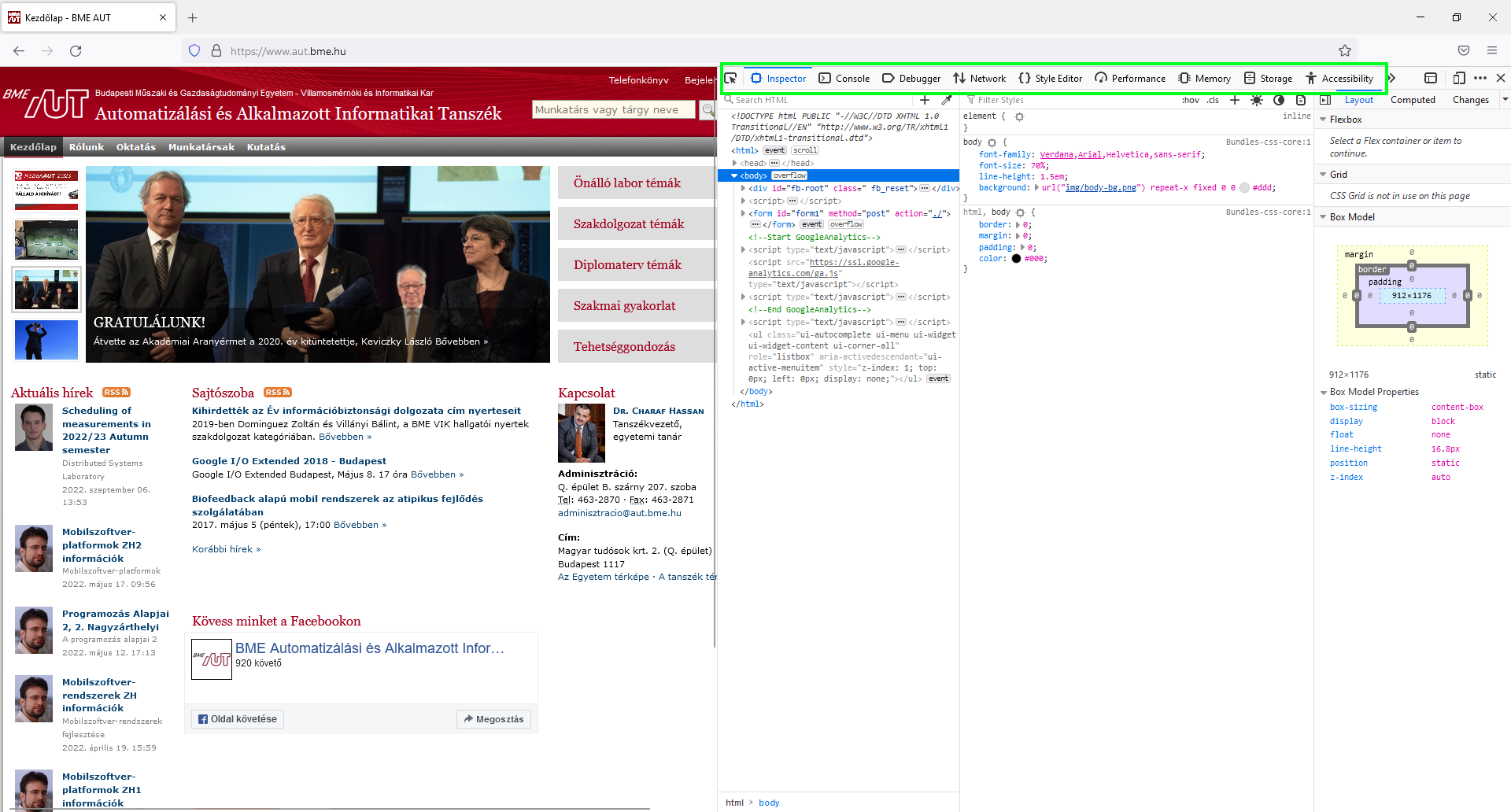Click the scroll badge on the html node

point(805,150)
